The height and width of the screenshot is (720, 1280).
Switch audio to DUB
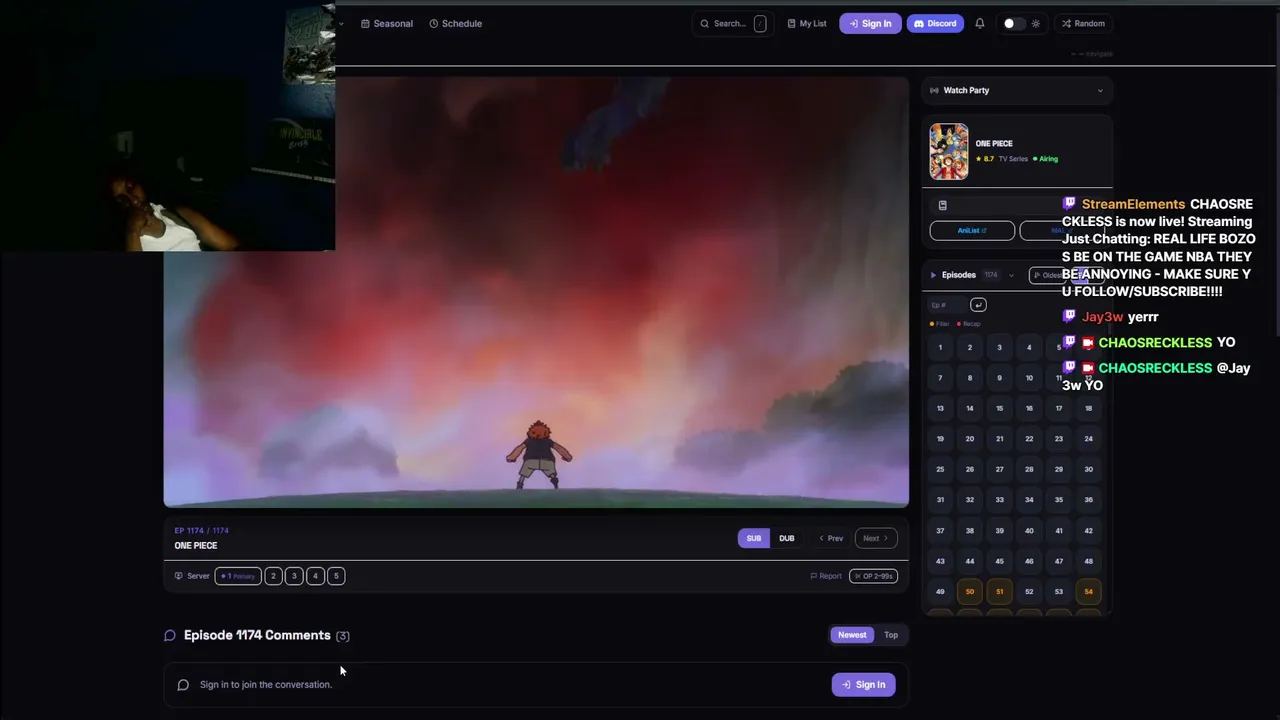[x=787, y=538]
